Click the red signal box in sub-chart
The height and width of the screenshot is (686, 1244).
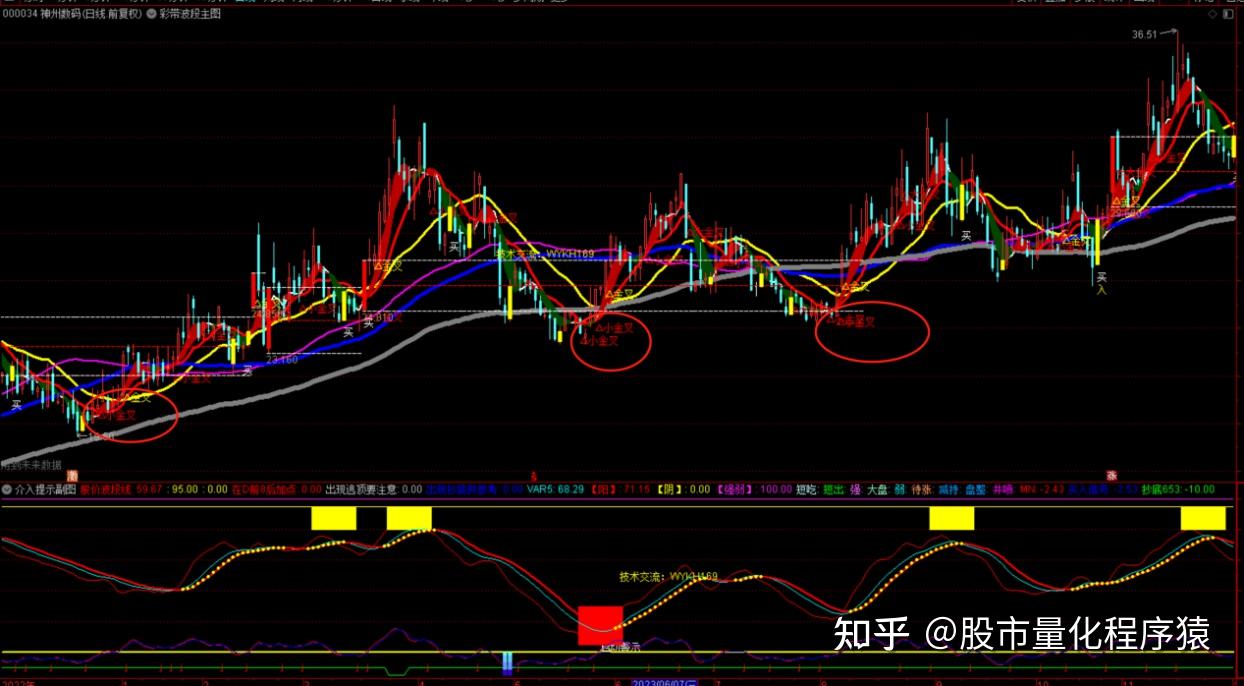pyautogui.click(x=600, y=625)
